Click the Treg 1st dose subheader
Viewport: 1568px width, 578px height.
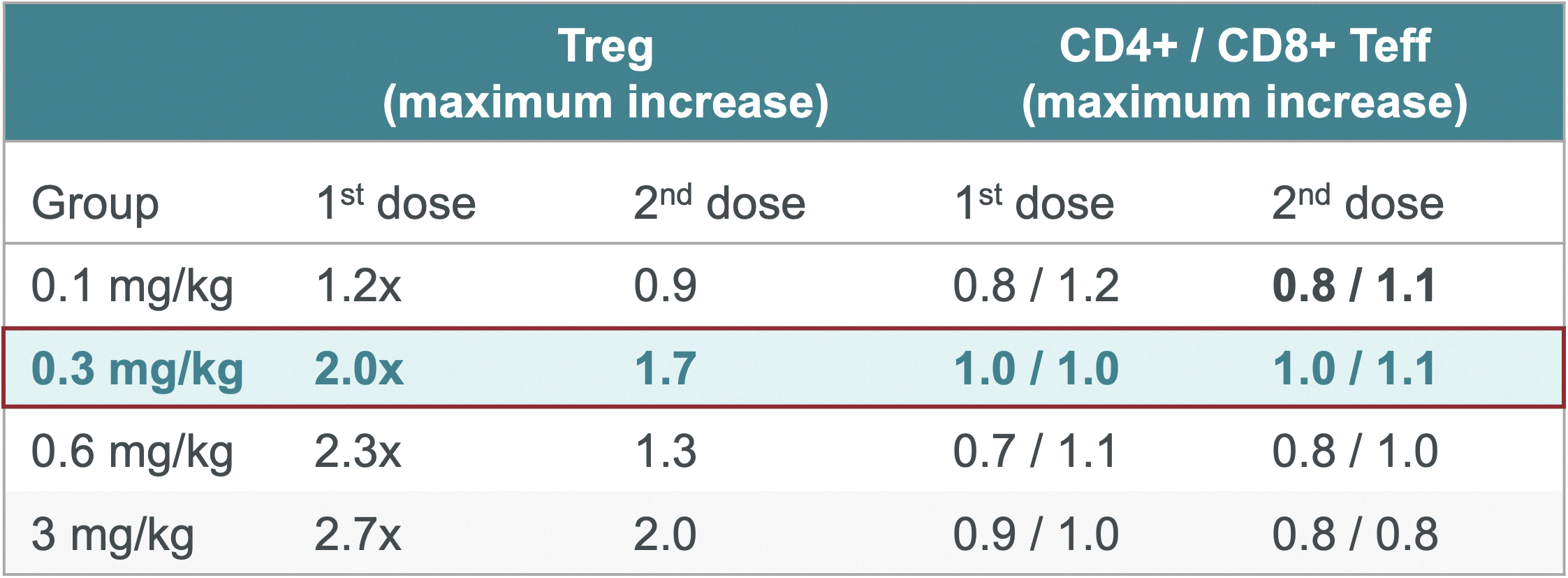[x=396, y=202]
